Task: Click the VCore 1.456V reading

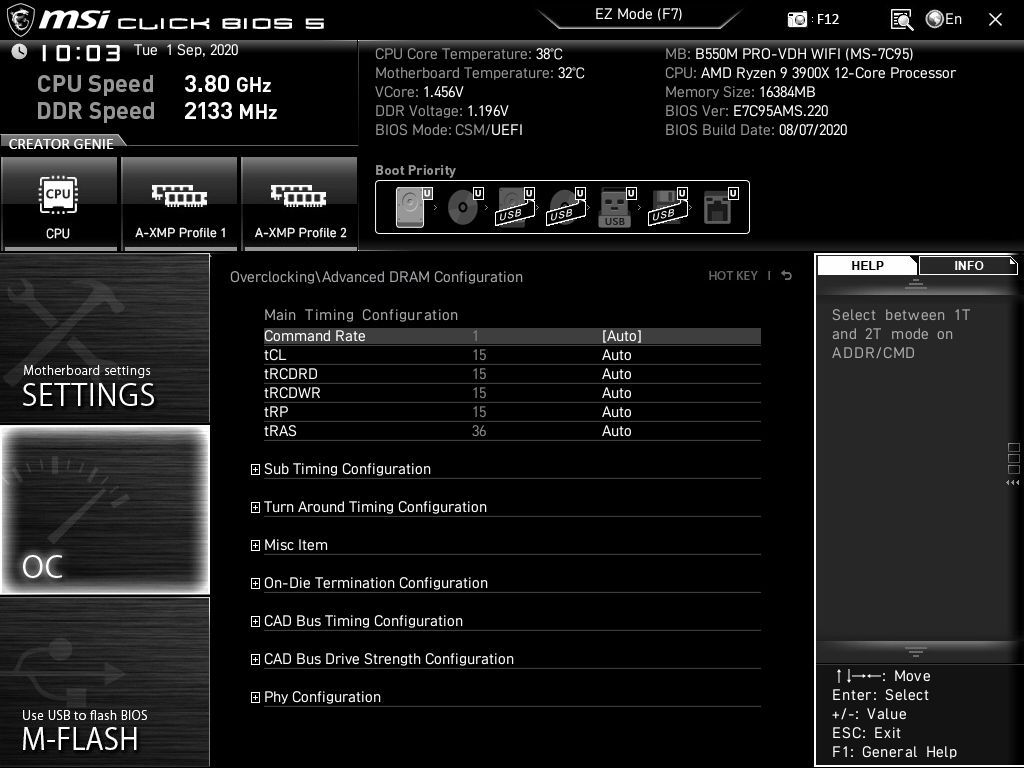Action: point(419,92)
